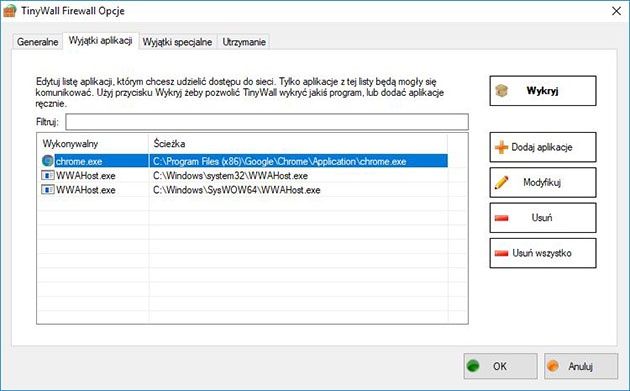
Task: Select WWAHost.exe name in SysWOW64 row
Action: click(86, 190)
